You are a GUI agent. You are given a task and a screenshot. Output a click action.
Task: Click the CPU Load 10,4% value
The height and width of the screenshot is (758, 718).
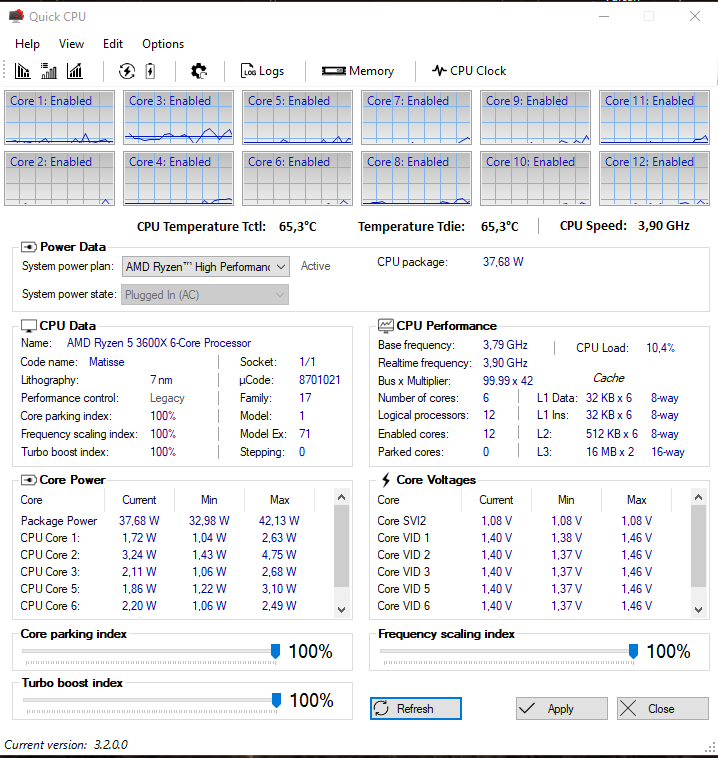[660, 348]
